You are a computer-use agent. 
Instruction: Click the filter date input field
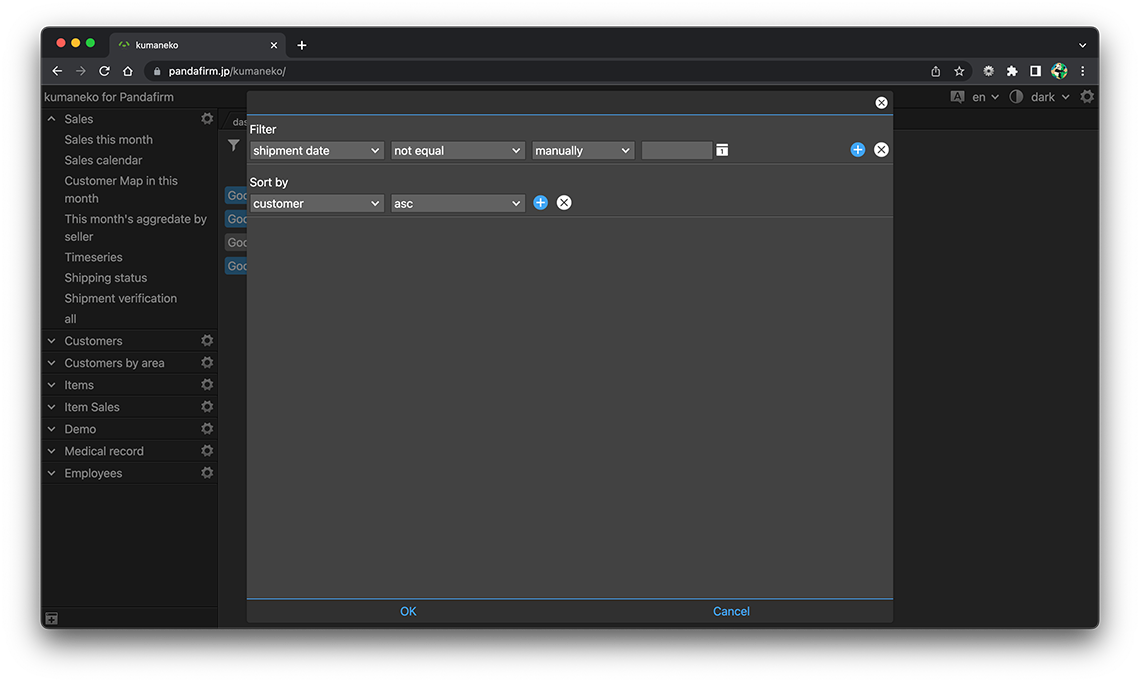[676, 151]
